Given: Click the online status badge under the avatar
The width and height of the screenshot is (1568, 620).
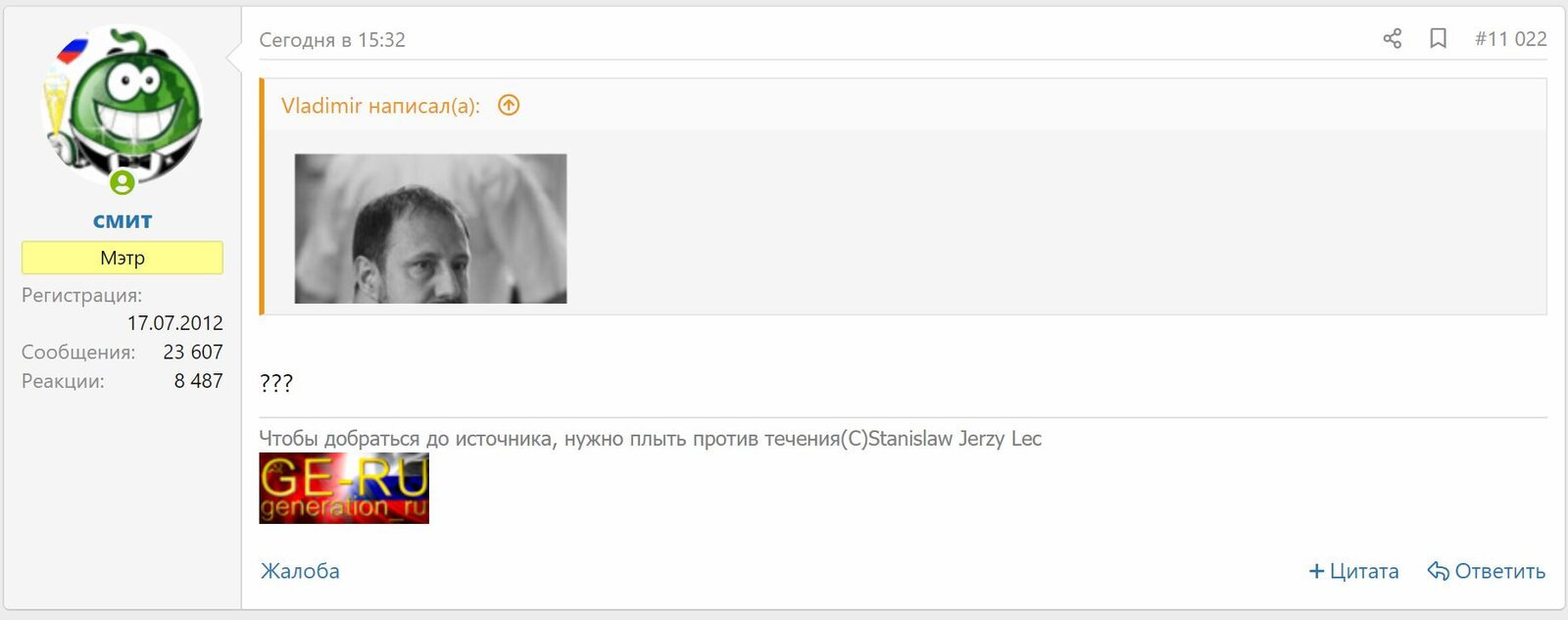Looking at the screenshot, I should tap(122, 182).
